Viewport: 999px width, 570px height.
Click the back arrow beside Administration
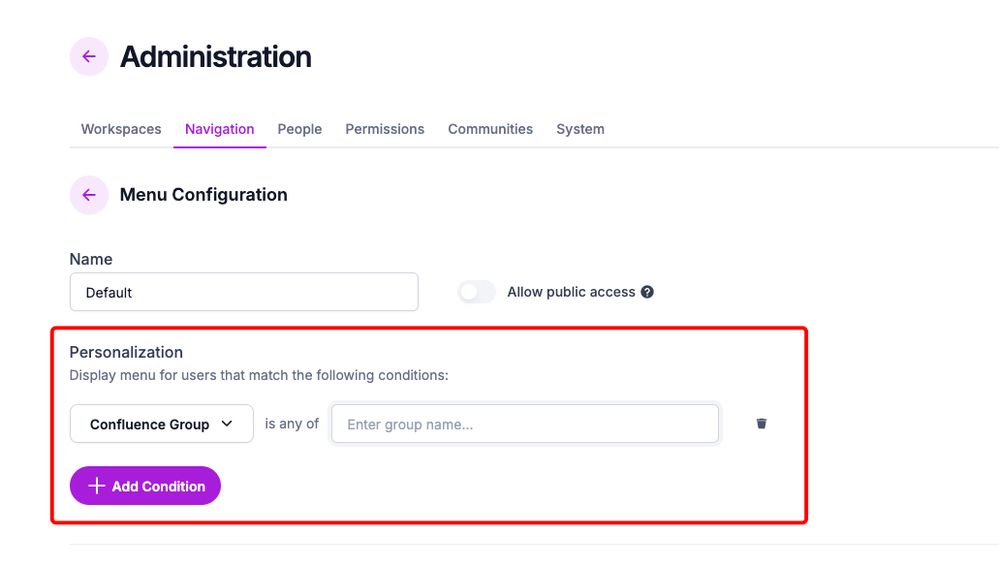(89, 57)
